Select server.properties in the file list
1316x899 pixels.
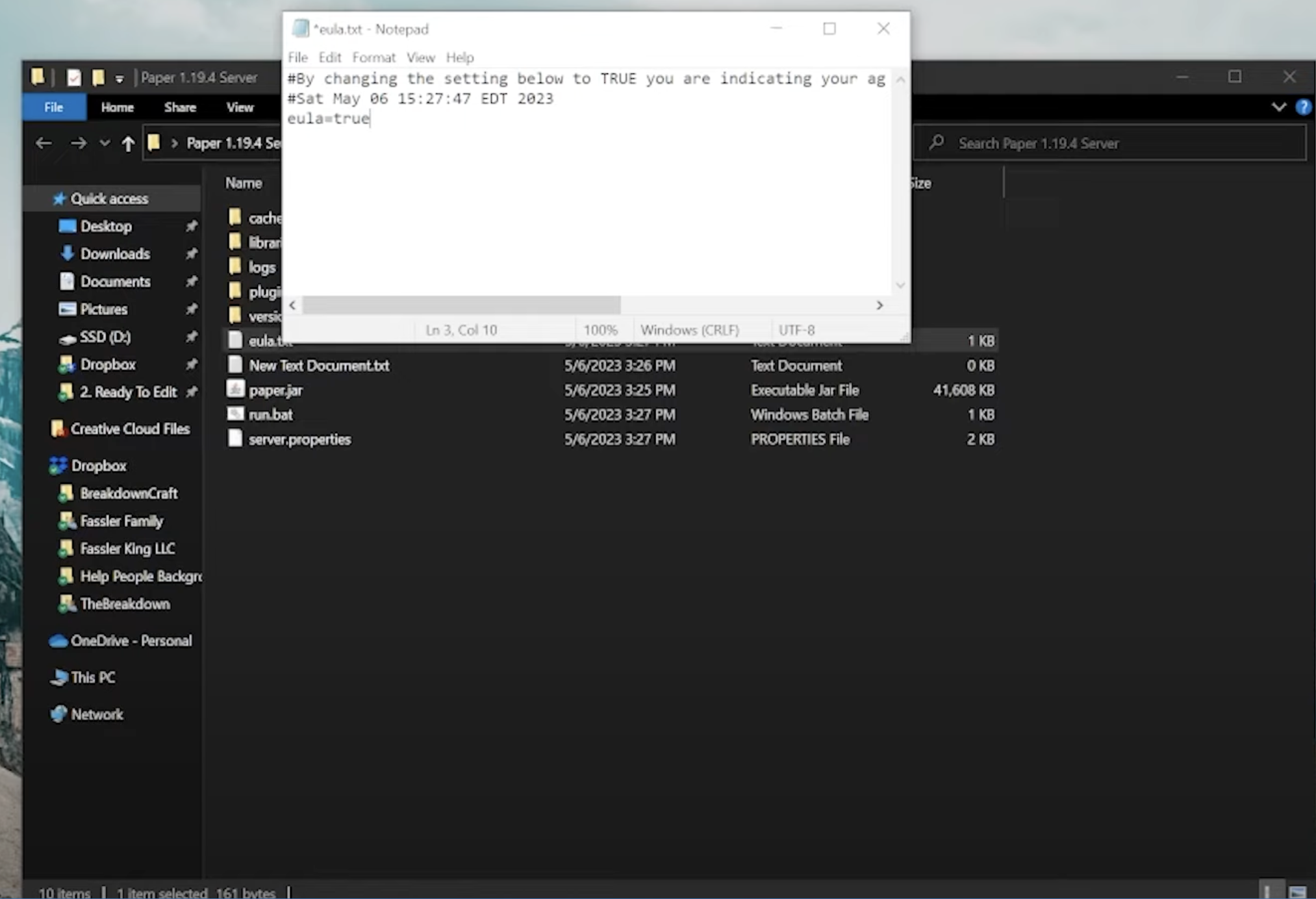tap(299, 440)
